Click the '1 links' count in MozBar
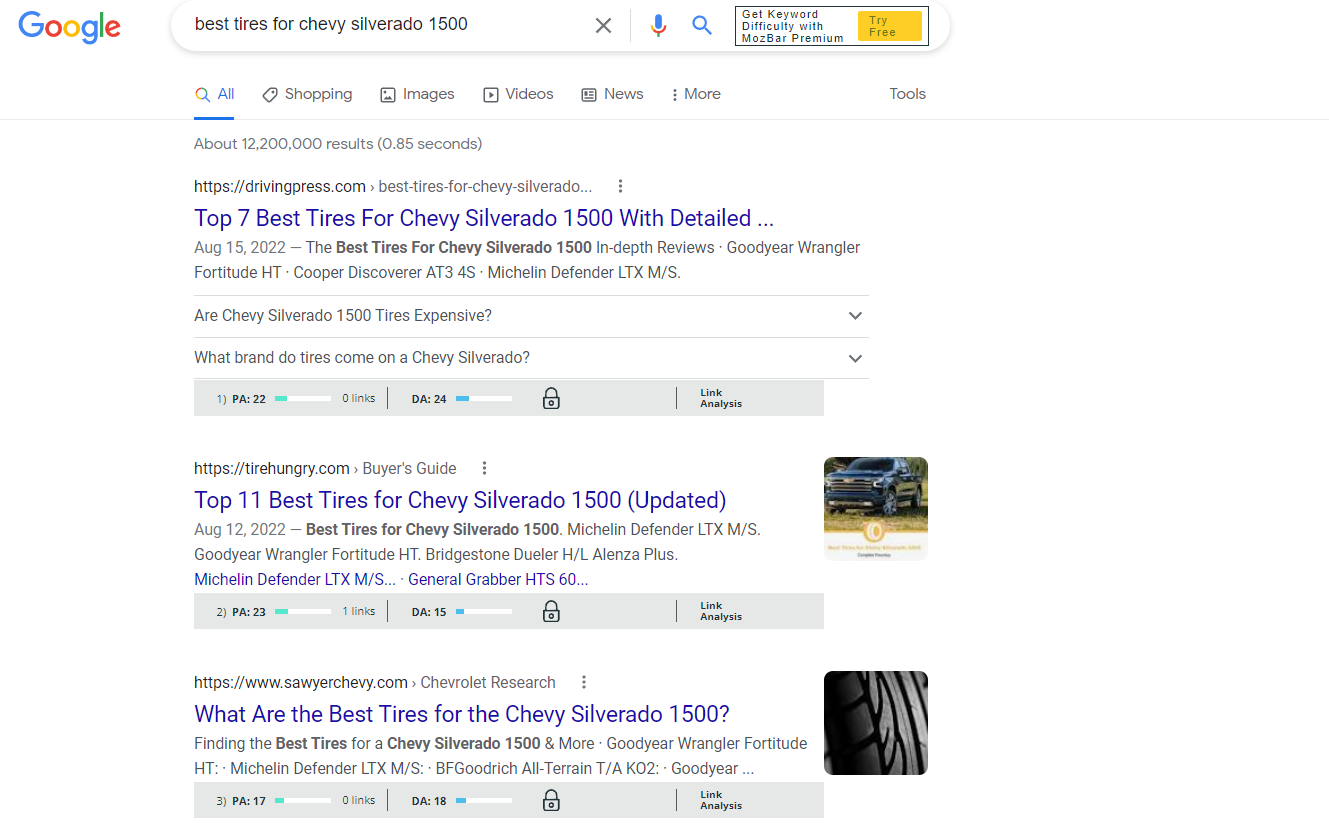The height and width of the screenshot is (838, 1329). 359,611
